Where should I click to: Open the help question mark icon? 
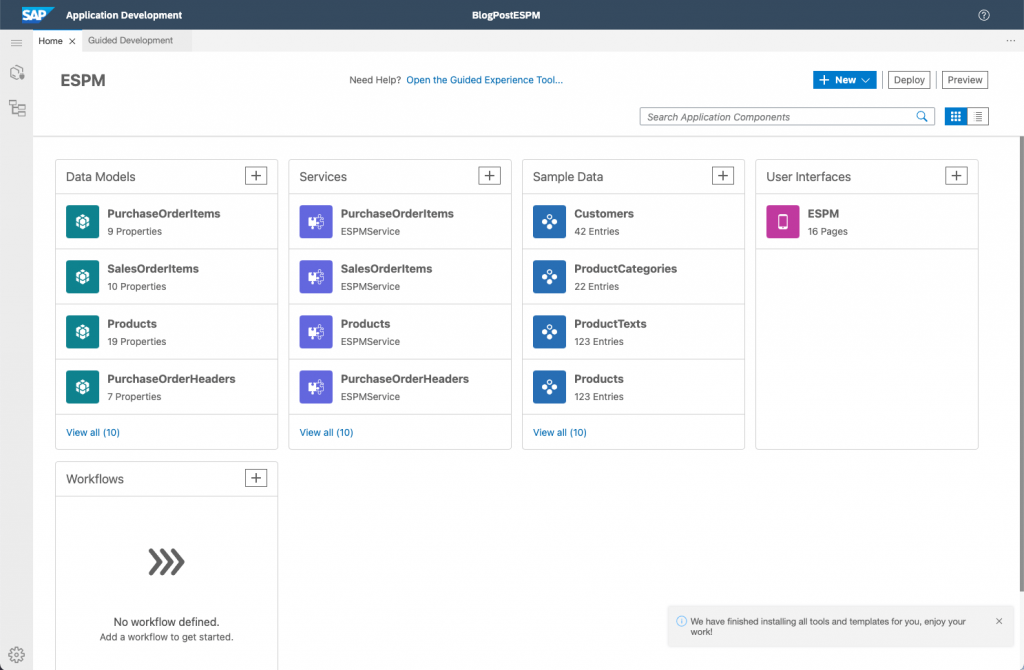pyautogui.click(x=984, y=15)
